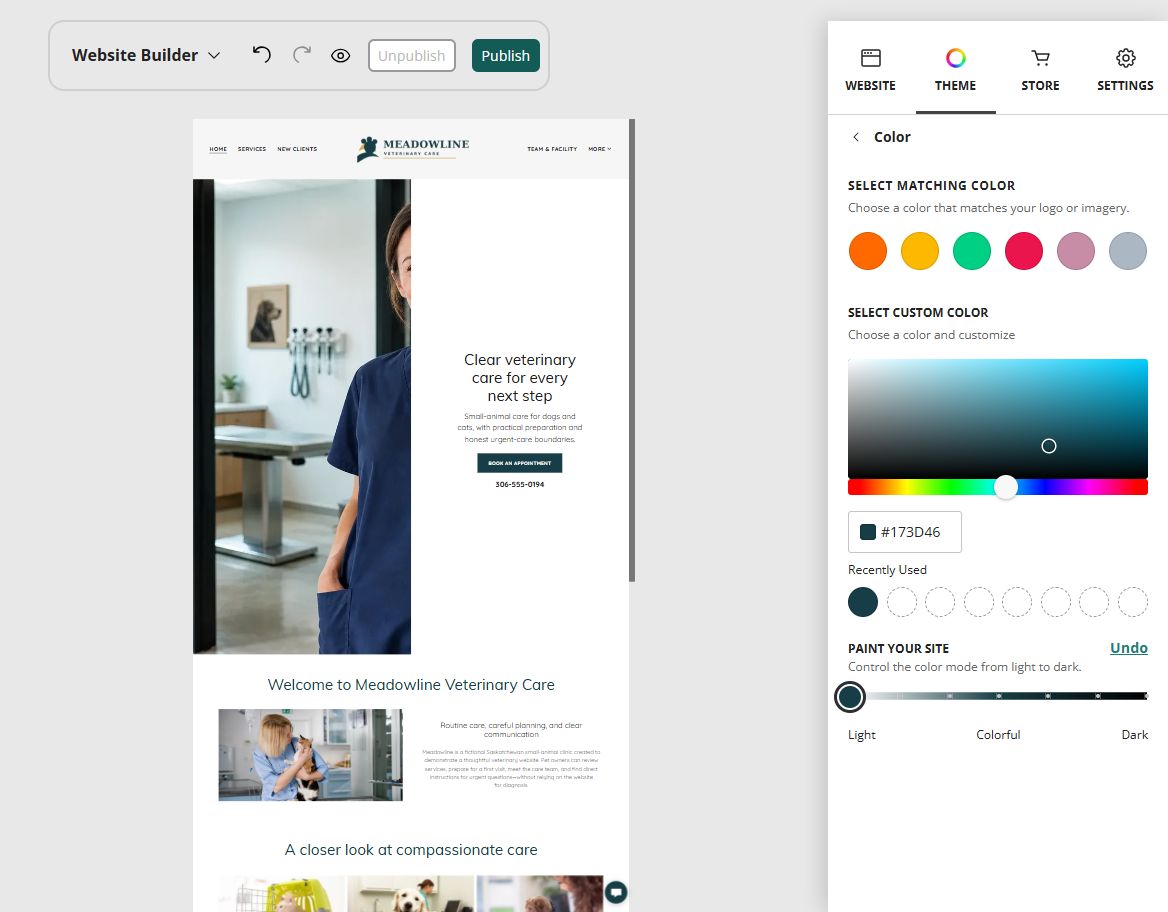
Task: Go back from the Color panel
Action: point(856,137)
